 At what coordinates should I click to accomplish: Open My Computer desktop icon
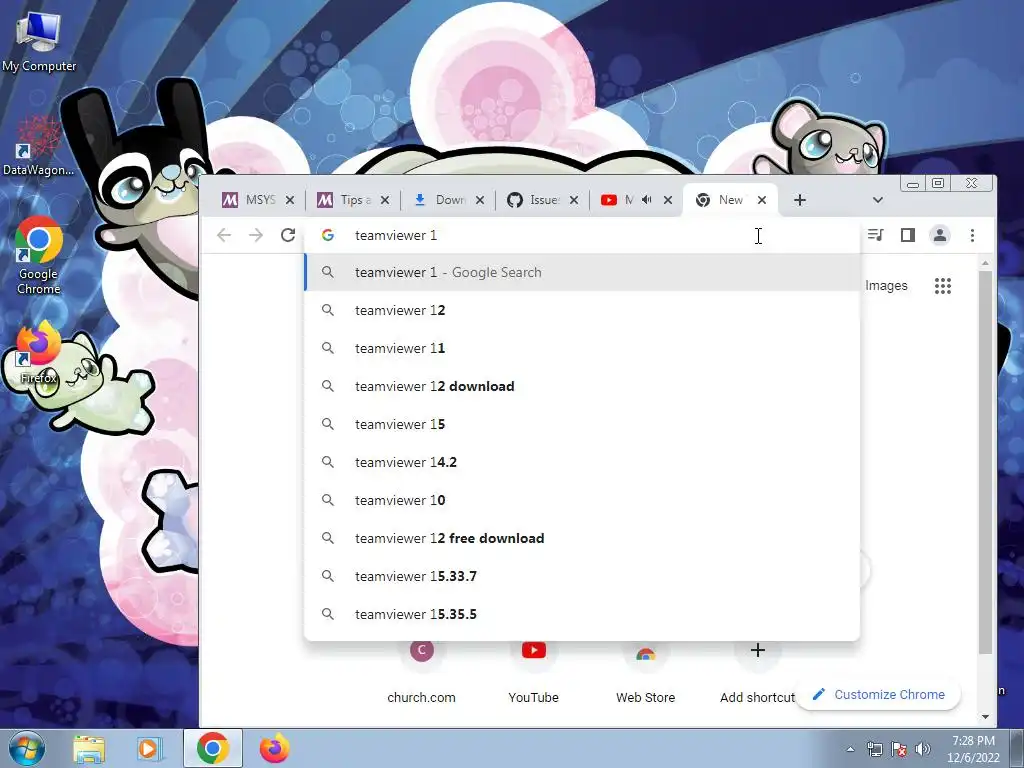click(x=39, y=42)
